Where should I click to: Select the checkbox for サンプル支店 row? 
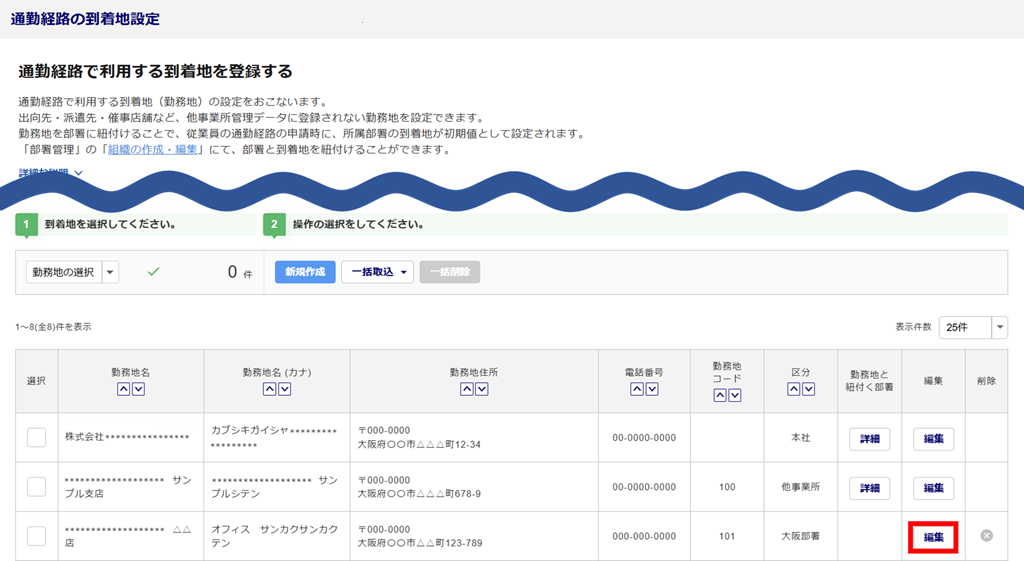point(37,487)
